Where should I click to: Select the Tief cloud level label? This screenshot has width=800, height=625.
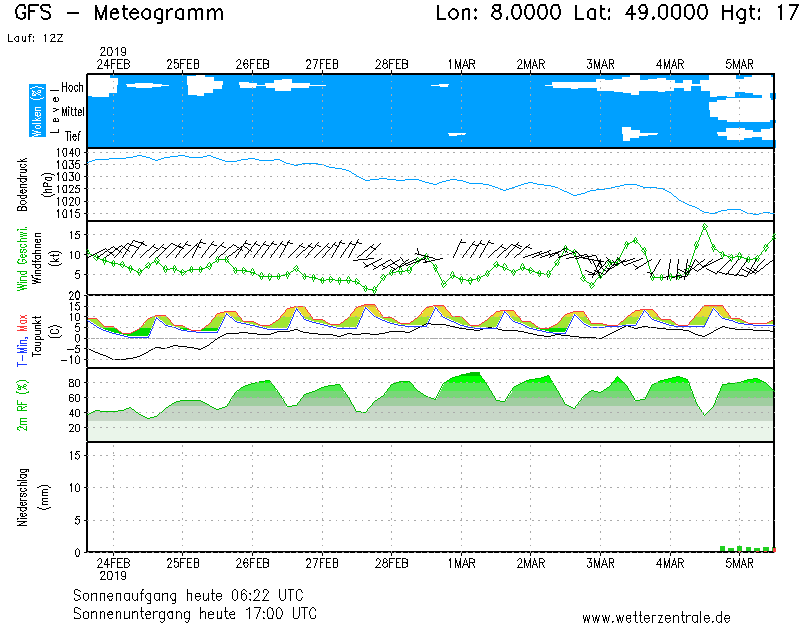click(74, 135)
